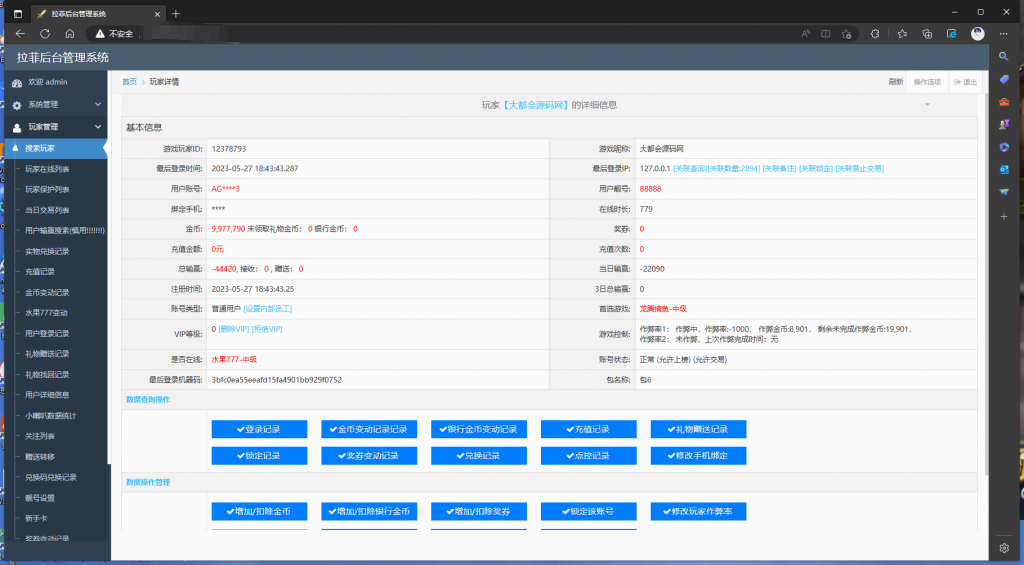
Task: Click the browser profile avatar
Action: point(978,33)
